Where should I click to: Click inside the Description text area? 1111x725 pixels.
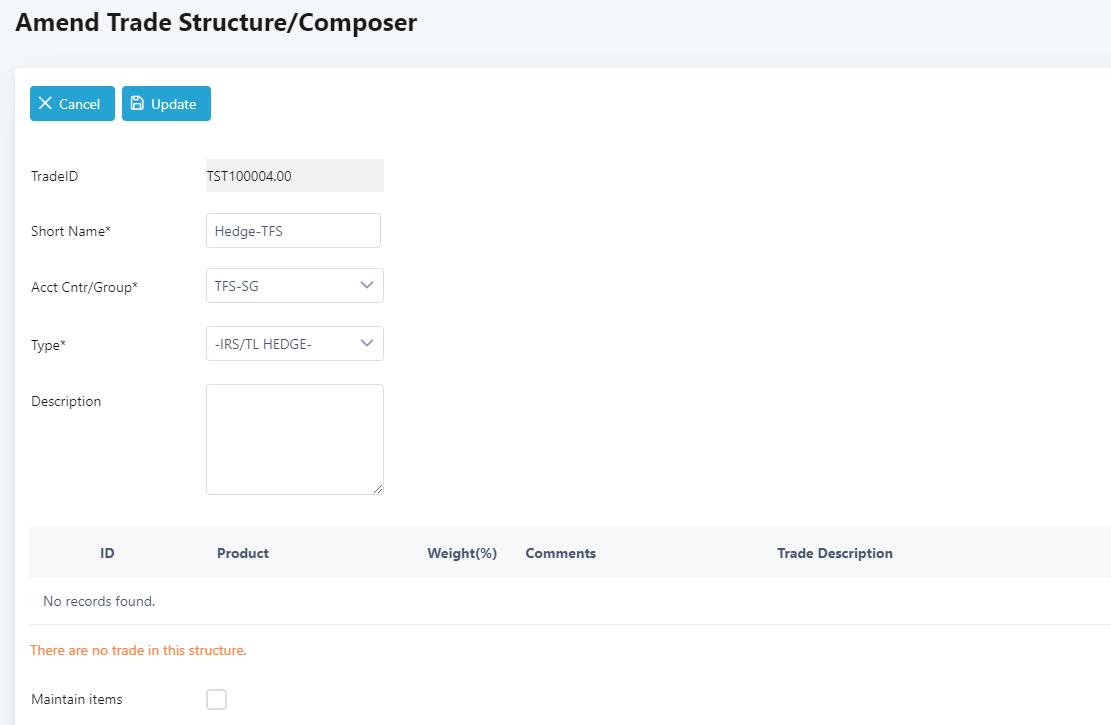(294, 439)
